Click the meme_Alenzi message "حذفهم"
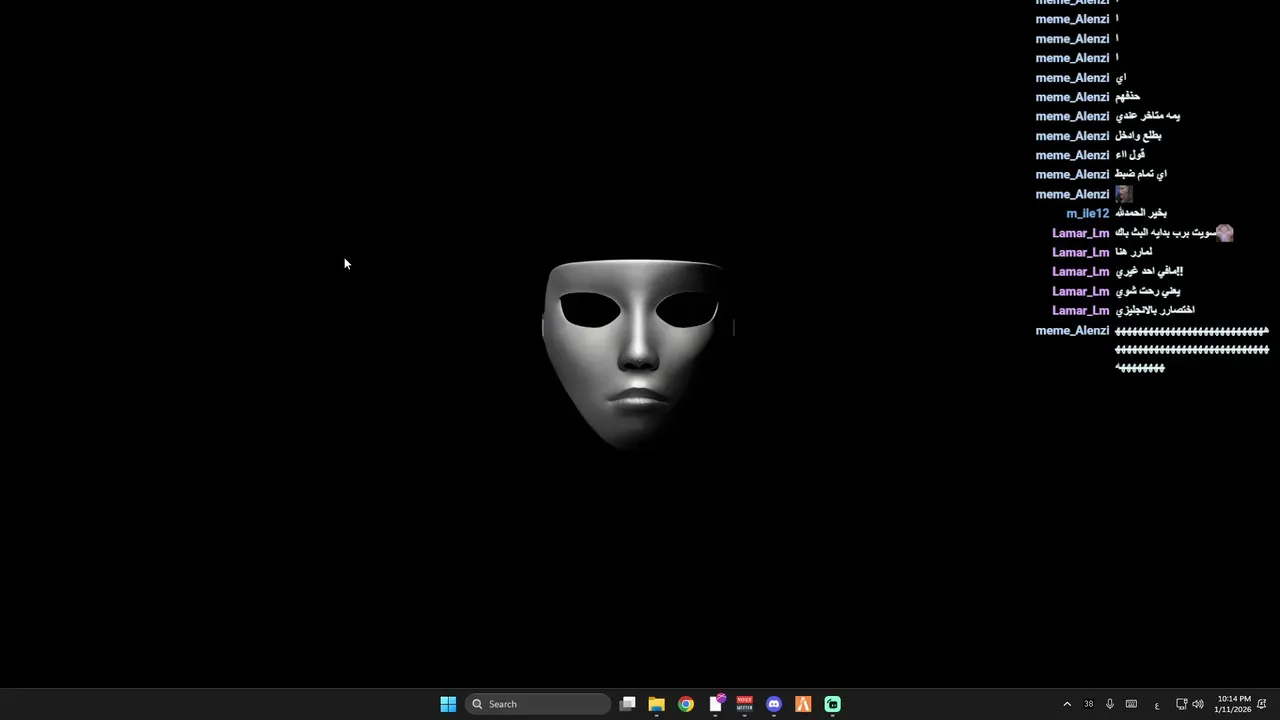The image size is (1280, 720). click(1128, 97)
